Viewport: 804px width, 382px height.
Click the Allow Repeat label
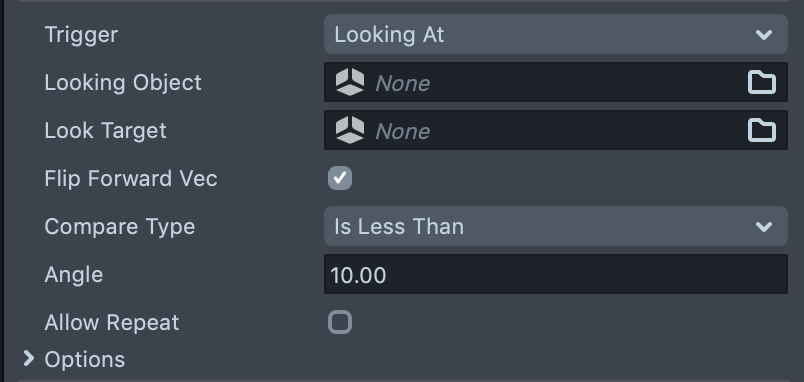[x=112, y=323]
